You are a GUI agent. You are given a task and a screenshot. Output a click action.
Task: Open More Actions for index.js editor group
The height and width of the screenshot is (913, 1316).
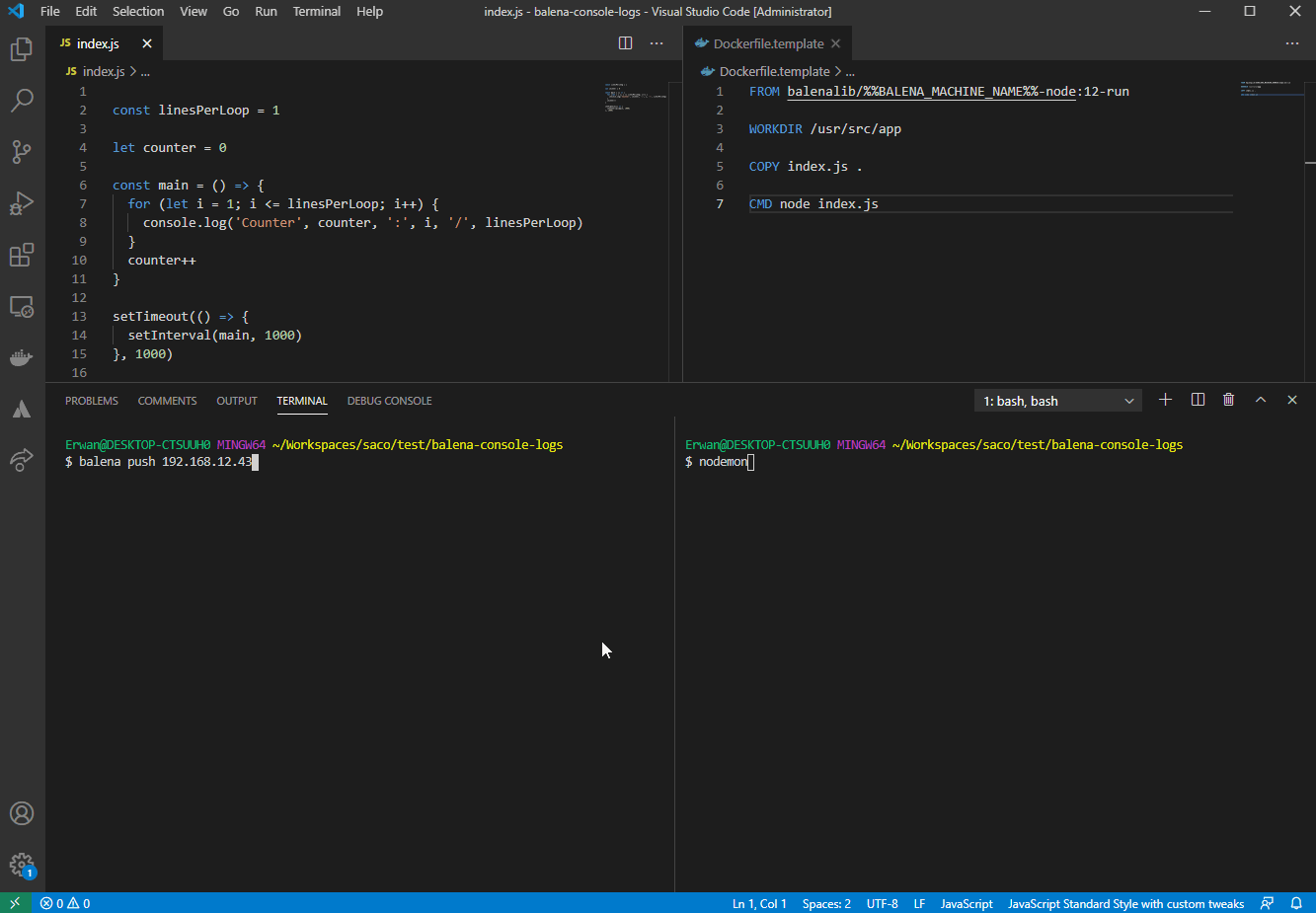point(657,43)
